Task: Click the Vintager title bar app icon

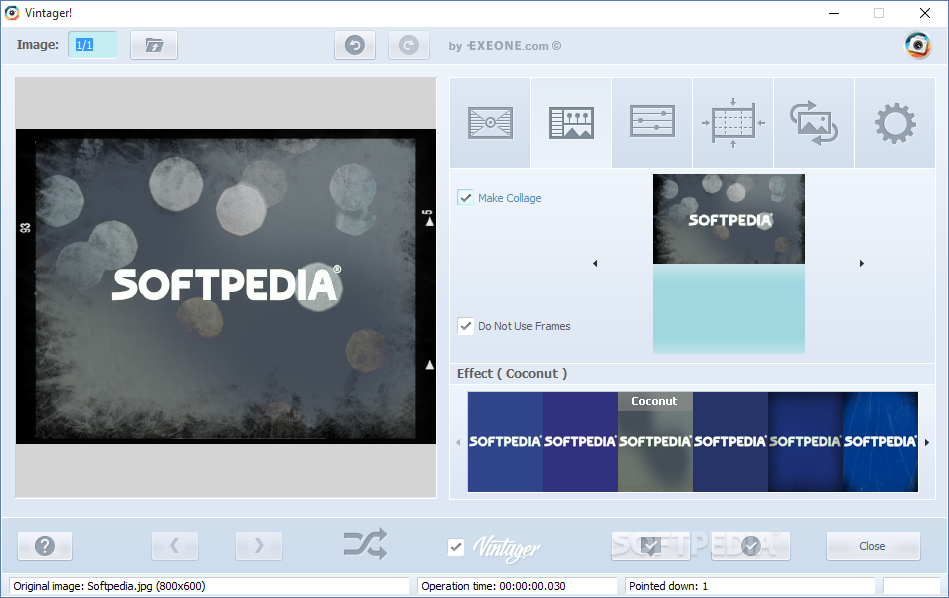Action: tap(11, 13)
